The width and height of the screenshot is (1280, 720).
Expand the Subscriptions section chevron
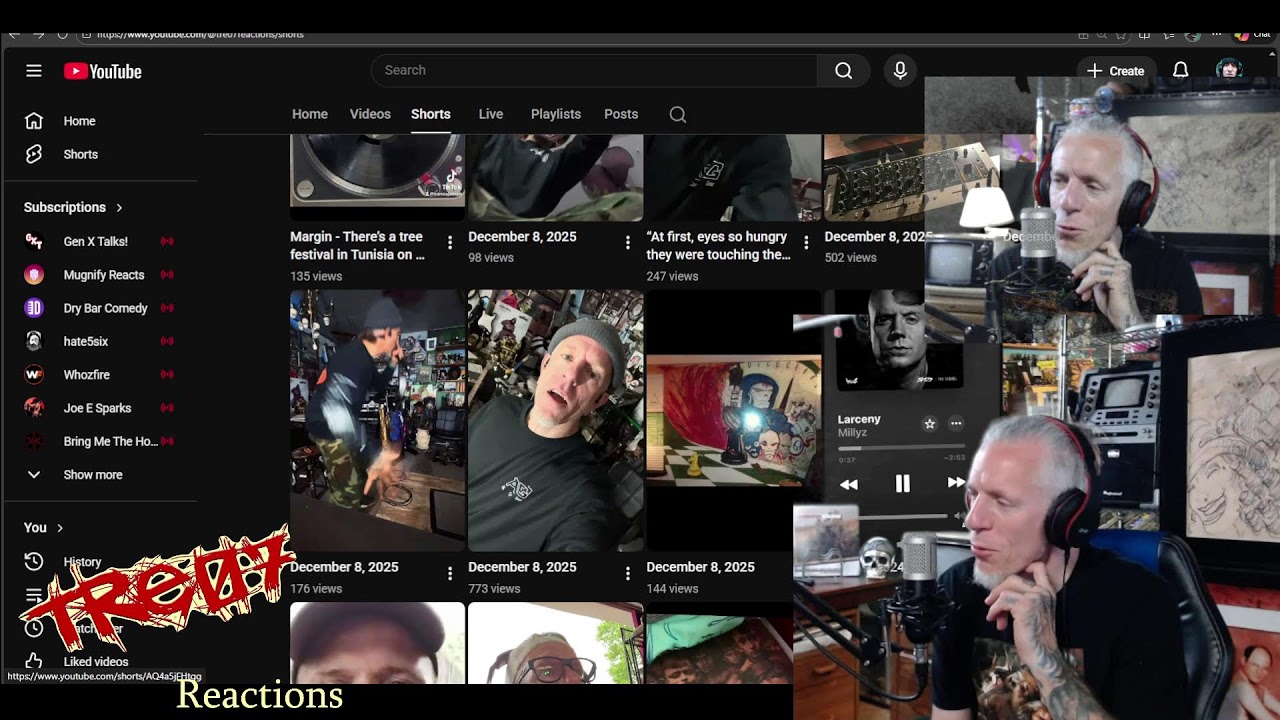(x=119, y=207)
